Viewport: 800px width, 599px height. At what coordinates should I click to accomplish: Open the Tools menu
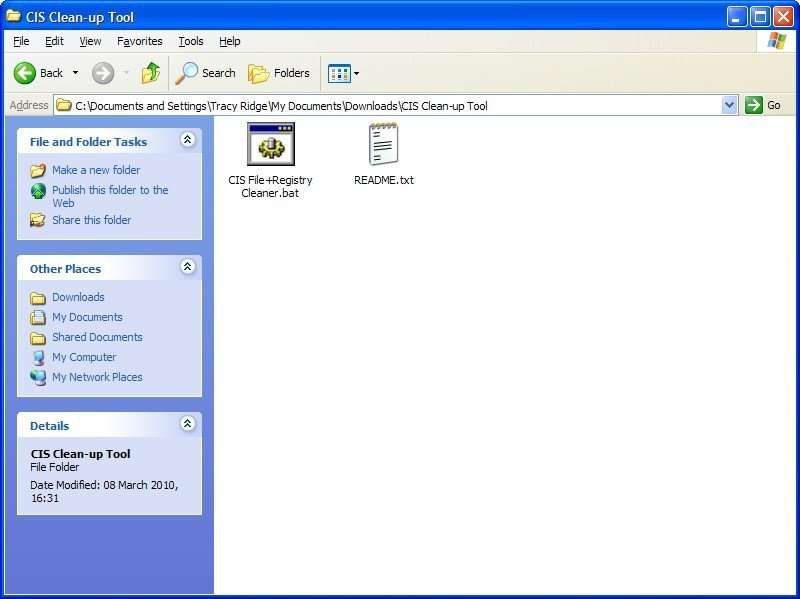click(x=190, y=41)
